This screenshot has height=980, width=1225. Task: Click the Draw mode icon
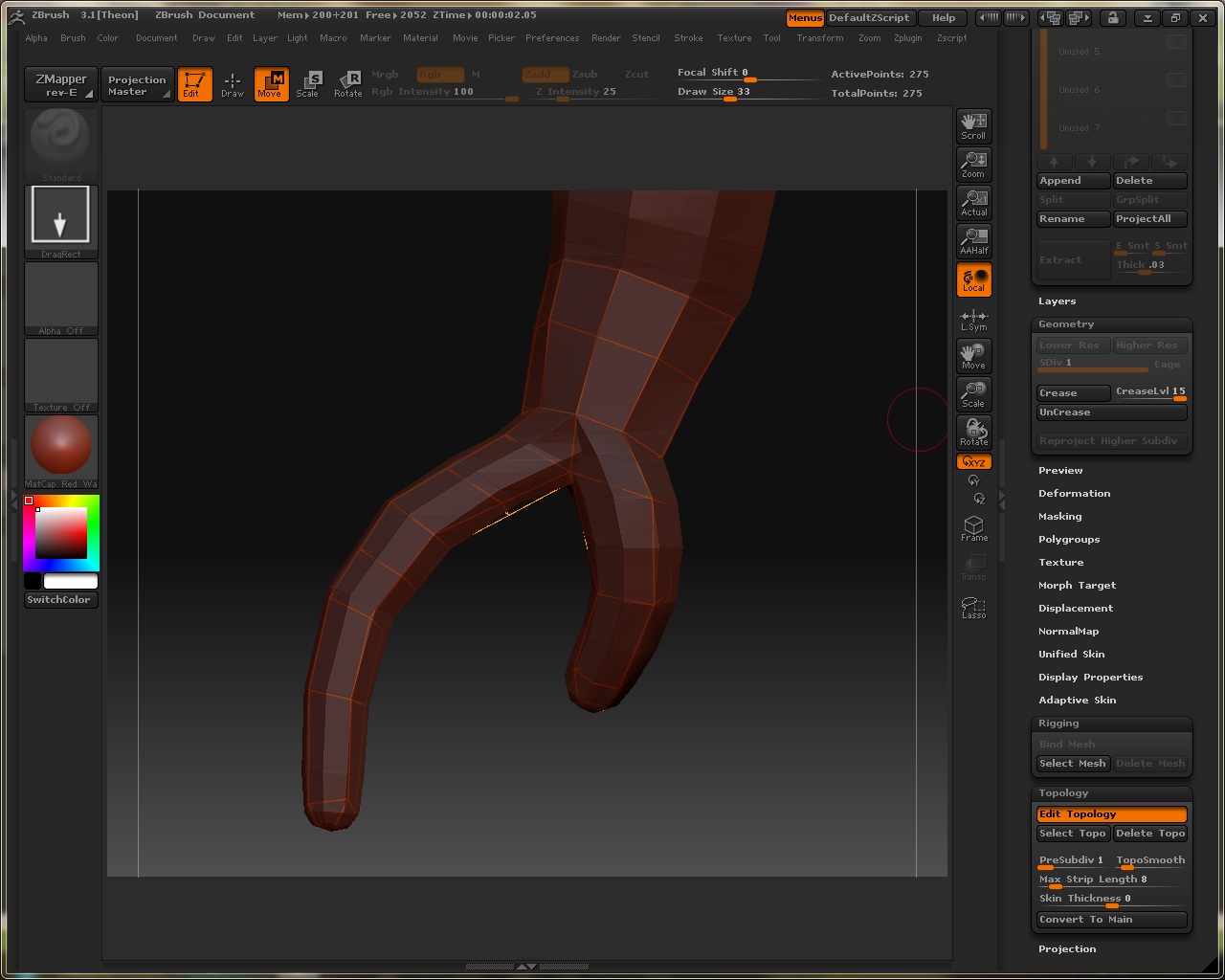[x=233, y=84]
